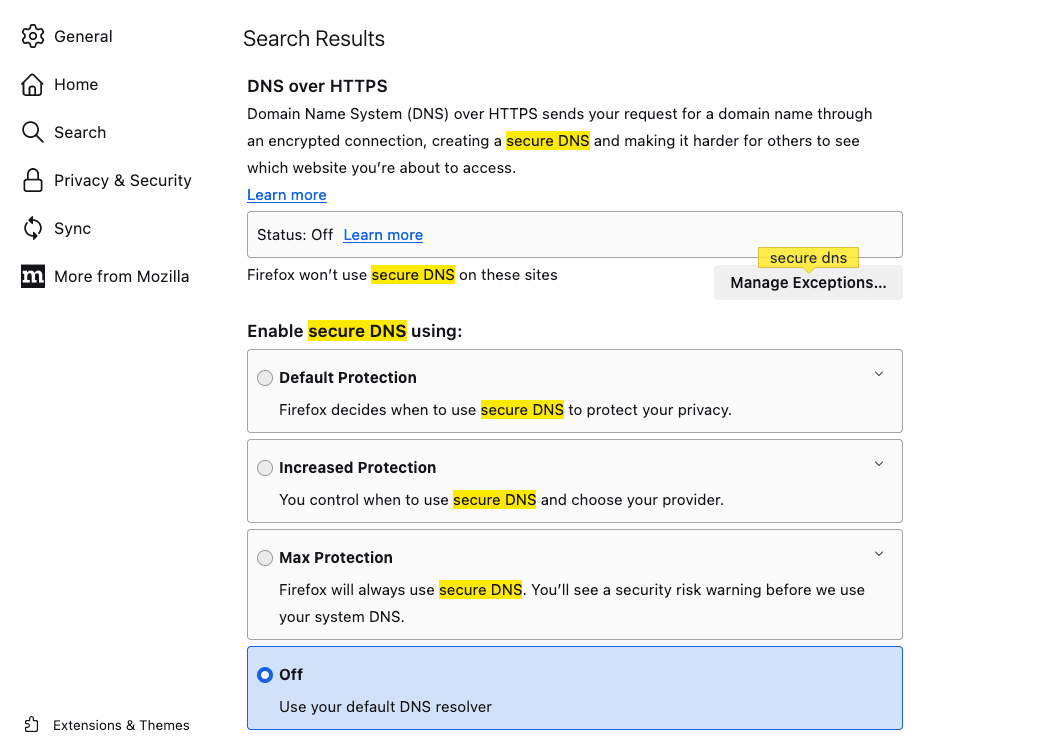This screenshot has width=1047, height=752.
Task: Click the Privacy & Security lock icon
Action: tap(33, 180)
